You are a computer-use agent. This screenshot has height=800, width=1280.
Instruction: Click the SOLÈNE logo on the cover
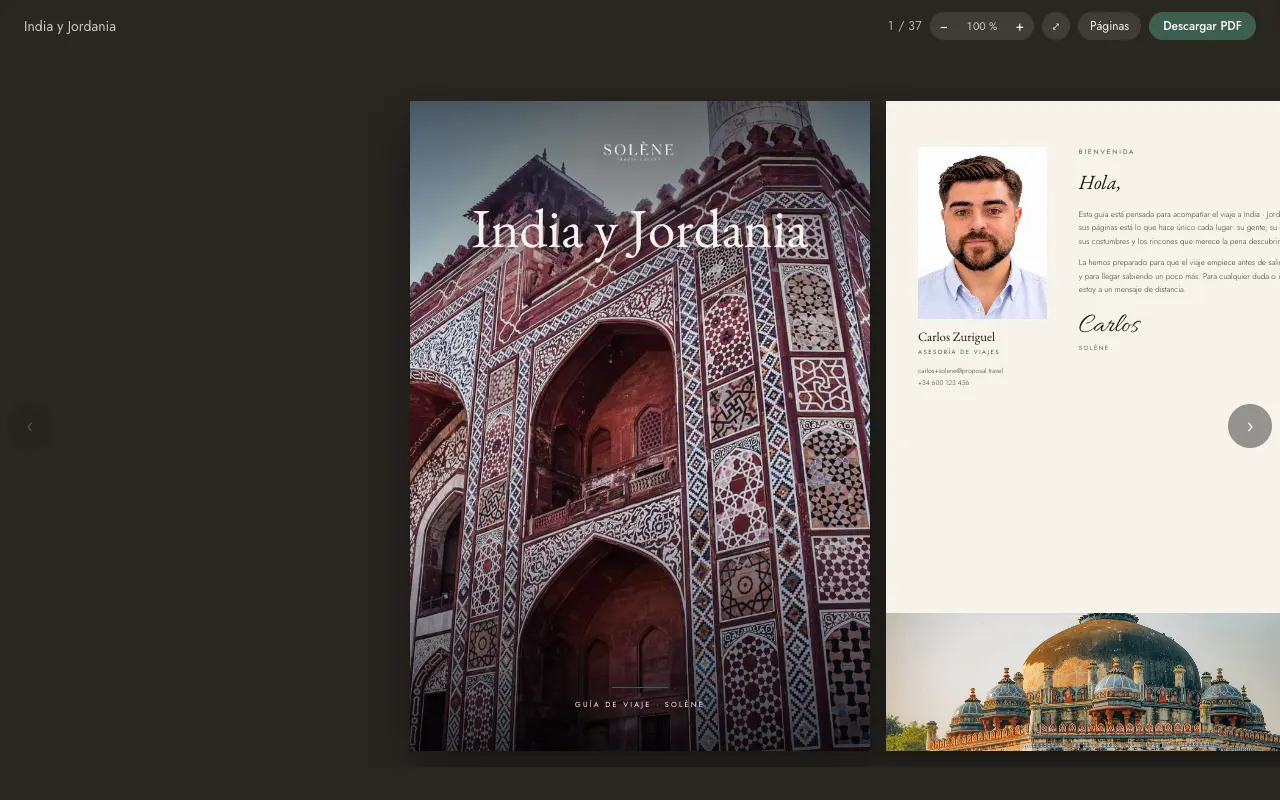pyautogui.click(x=639, y=151)
